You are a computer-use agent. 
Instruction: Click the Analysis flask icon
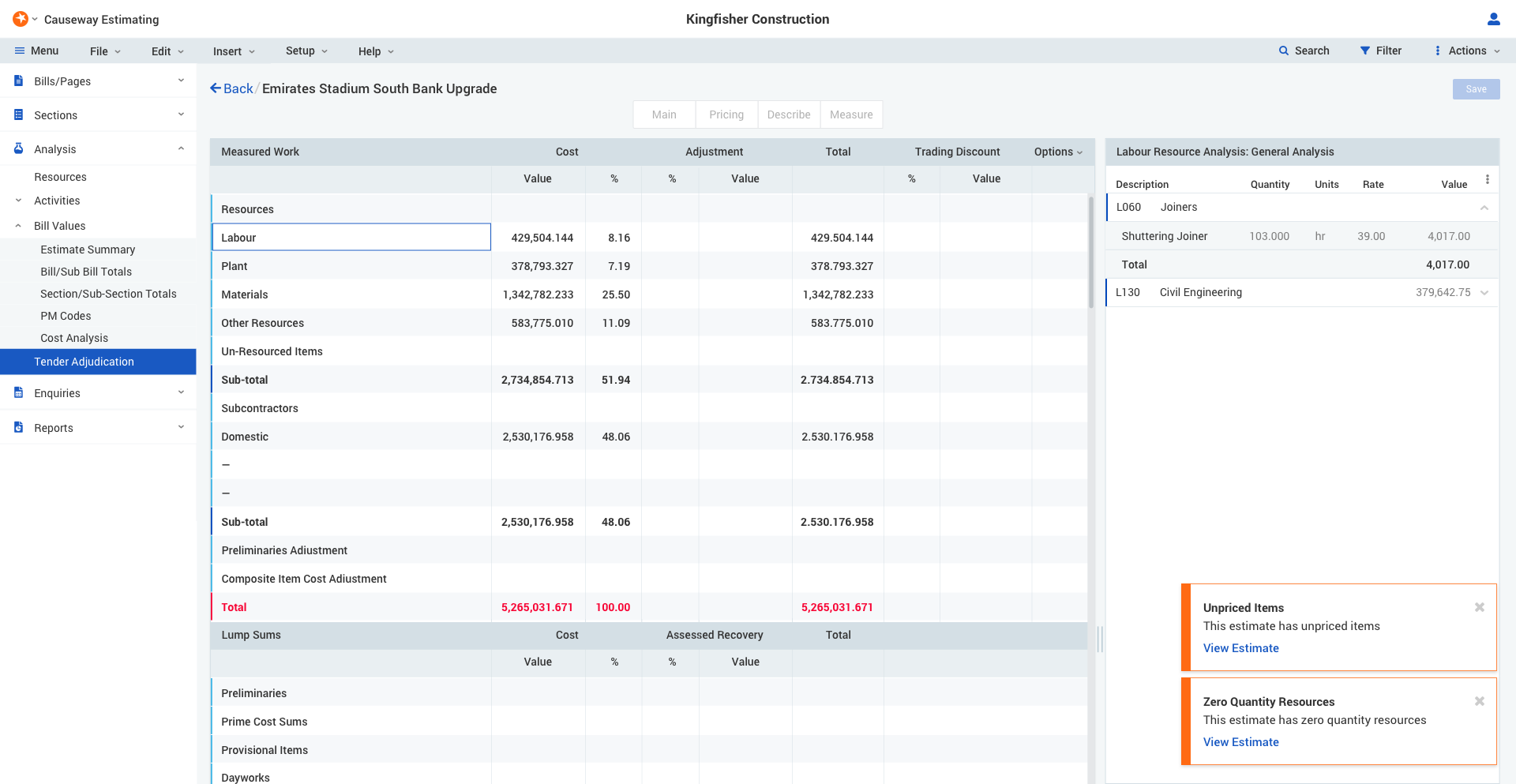(x=19, y=148)
